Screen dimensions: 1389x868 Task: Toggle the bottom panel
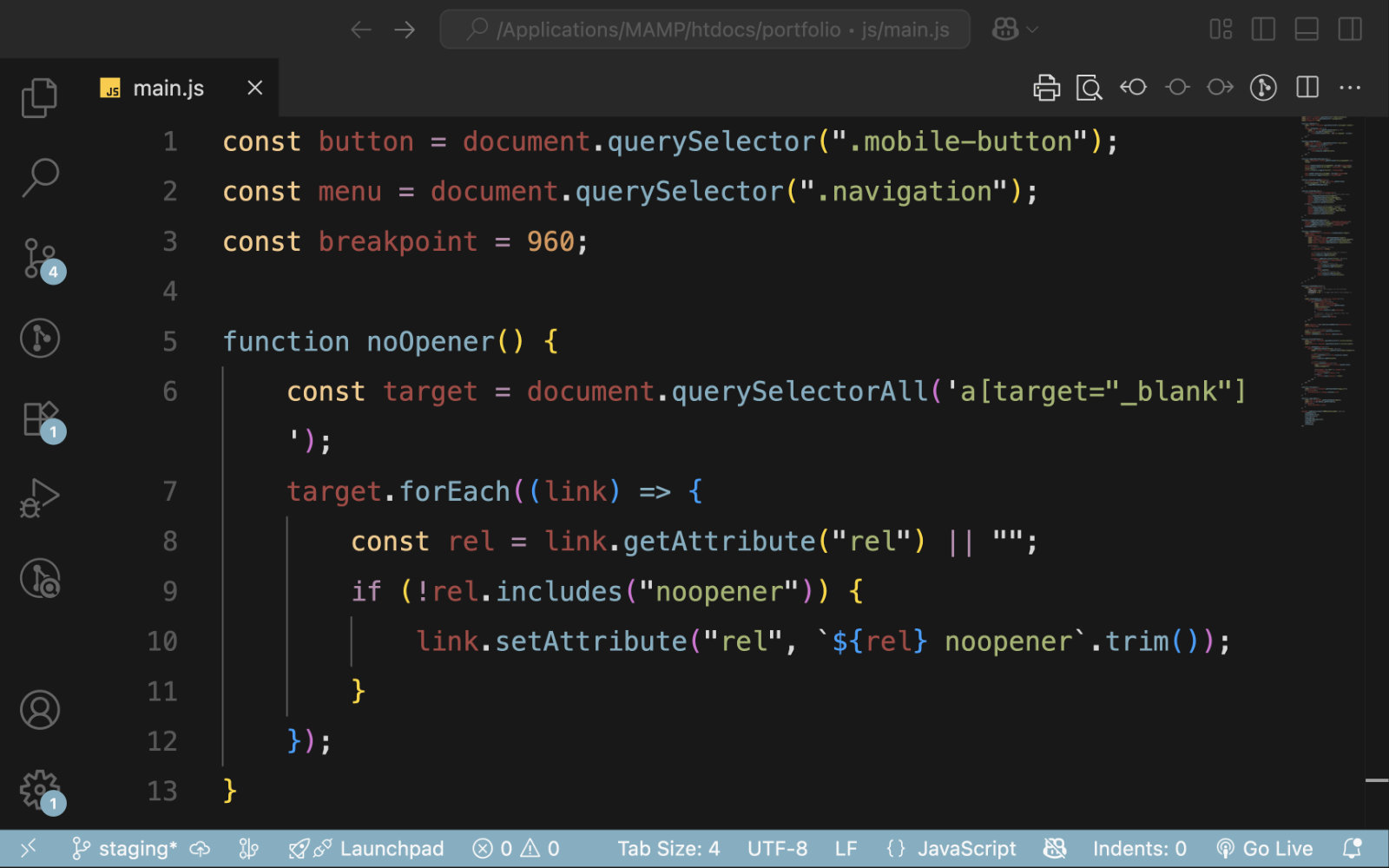point(1307,30)
